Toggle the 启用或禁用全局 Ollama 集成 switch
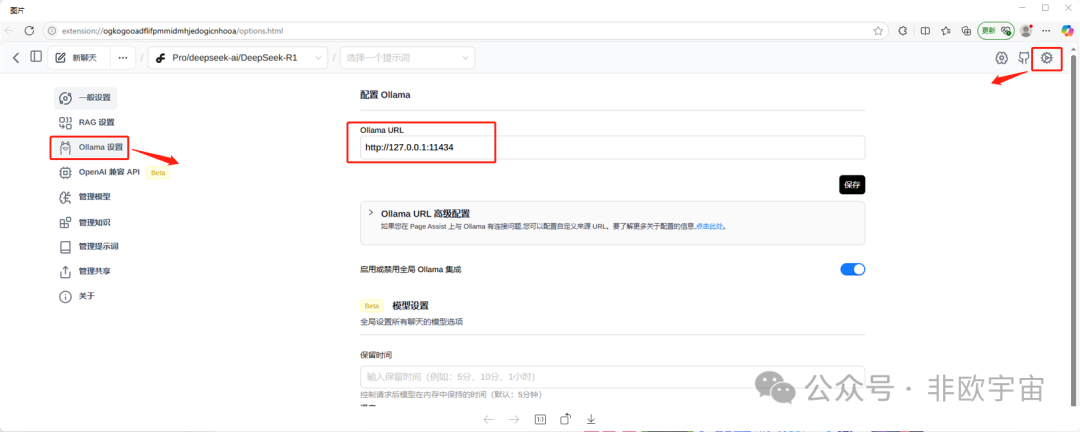The image size is (1080, 432). click(x=852, y=269)
